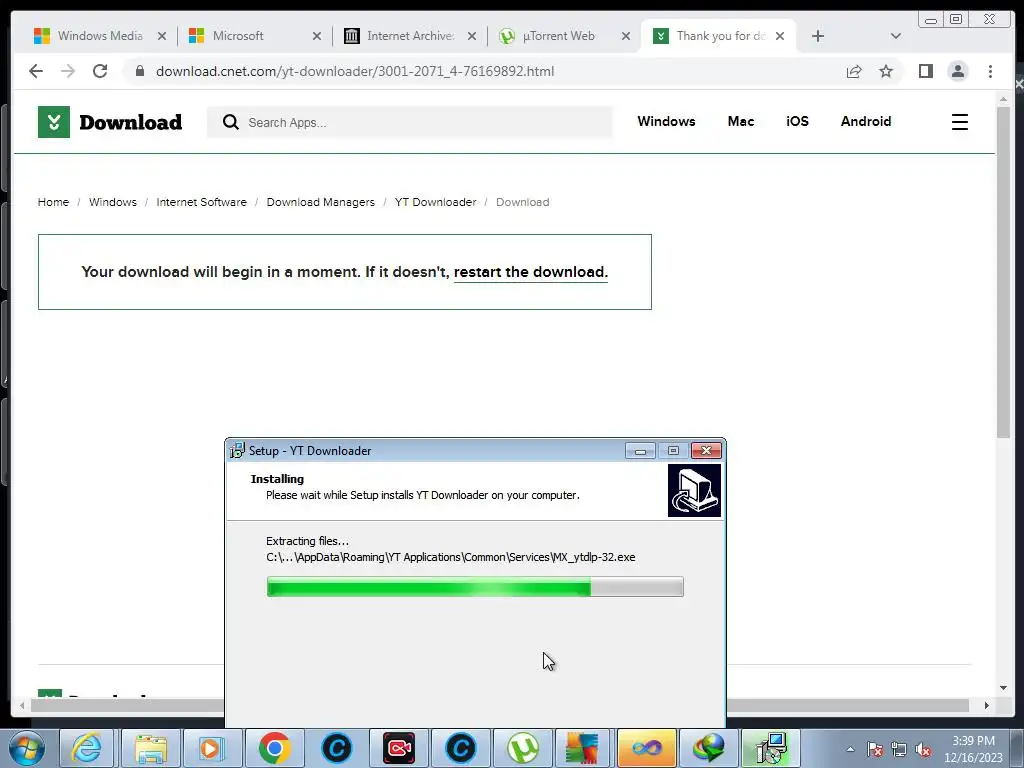The height and width of the screenshot is (768, 1024).
Task: Go to Home breadcrumb
Action: (x=53, y=202)
